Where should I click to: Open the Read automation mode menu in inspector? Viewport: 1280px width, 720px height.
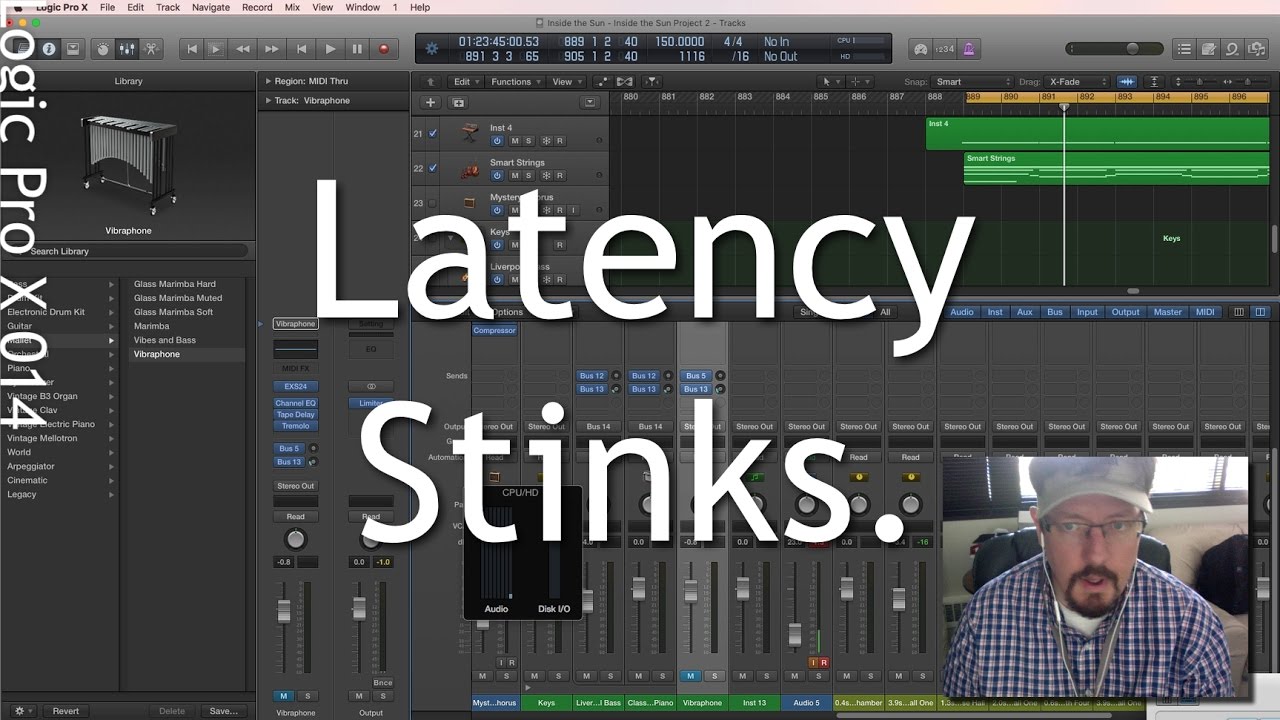point(296,517)
